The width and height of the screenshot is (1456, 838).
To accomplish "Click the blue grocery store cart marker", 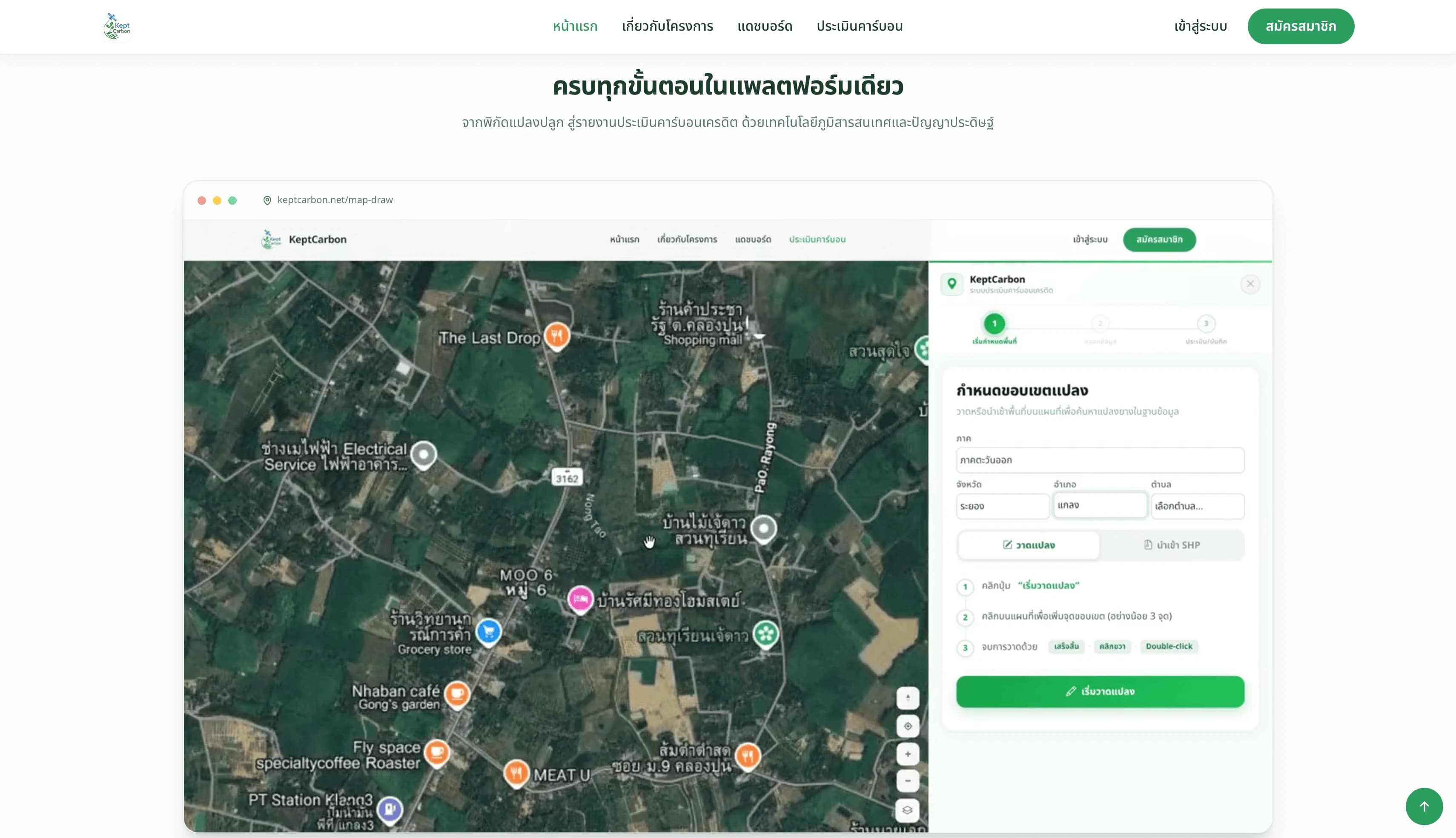I will coord(488,632).
